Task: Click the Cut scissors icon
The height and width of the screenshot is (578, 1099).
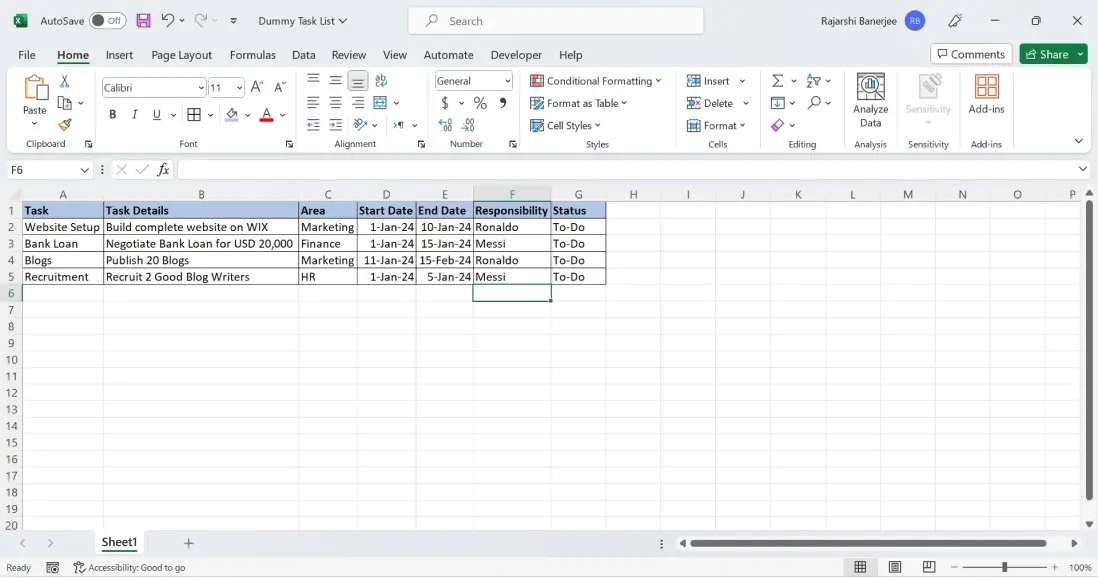Action: coord(64,81)
